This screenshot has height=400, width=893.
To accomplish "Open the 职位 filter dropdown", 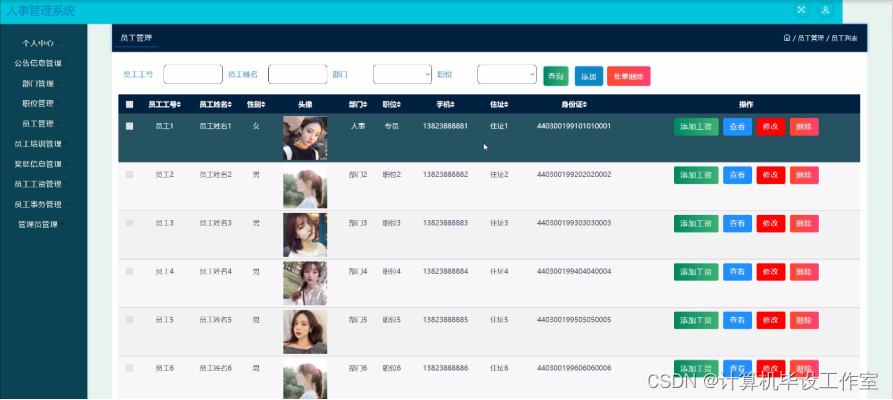I will coord(507,74).
